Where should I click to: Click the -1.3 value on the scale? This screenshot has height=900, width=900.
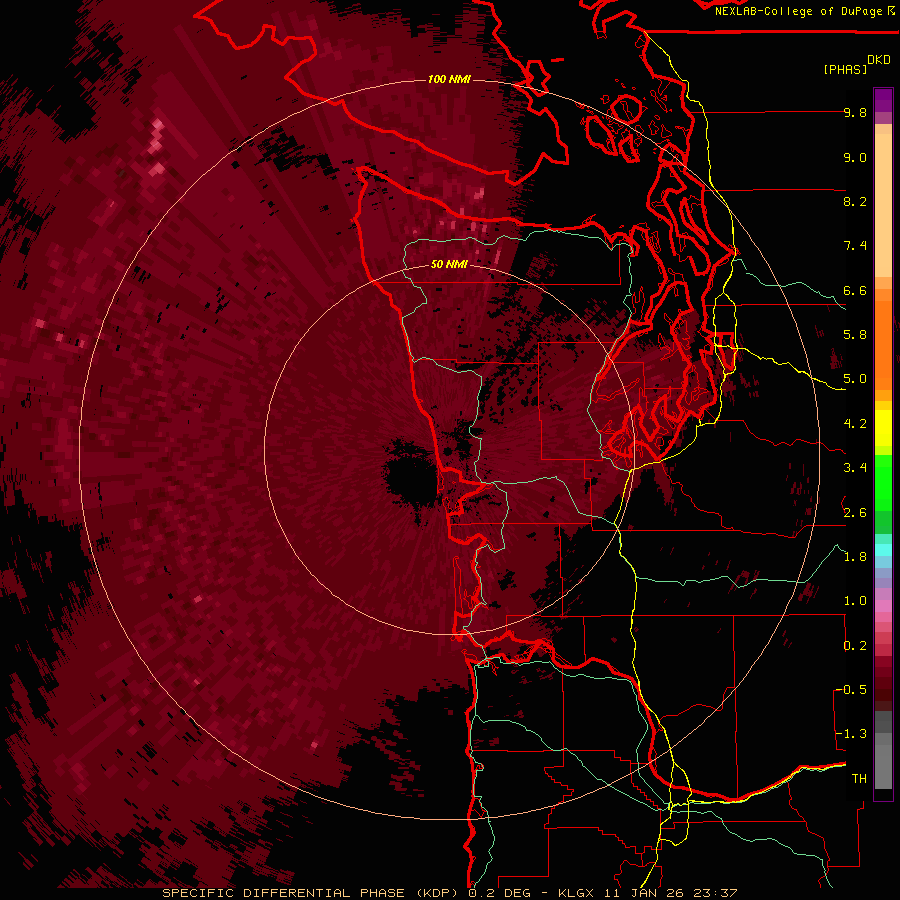point(851,734)
